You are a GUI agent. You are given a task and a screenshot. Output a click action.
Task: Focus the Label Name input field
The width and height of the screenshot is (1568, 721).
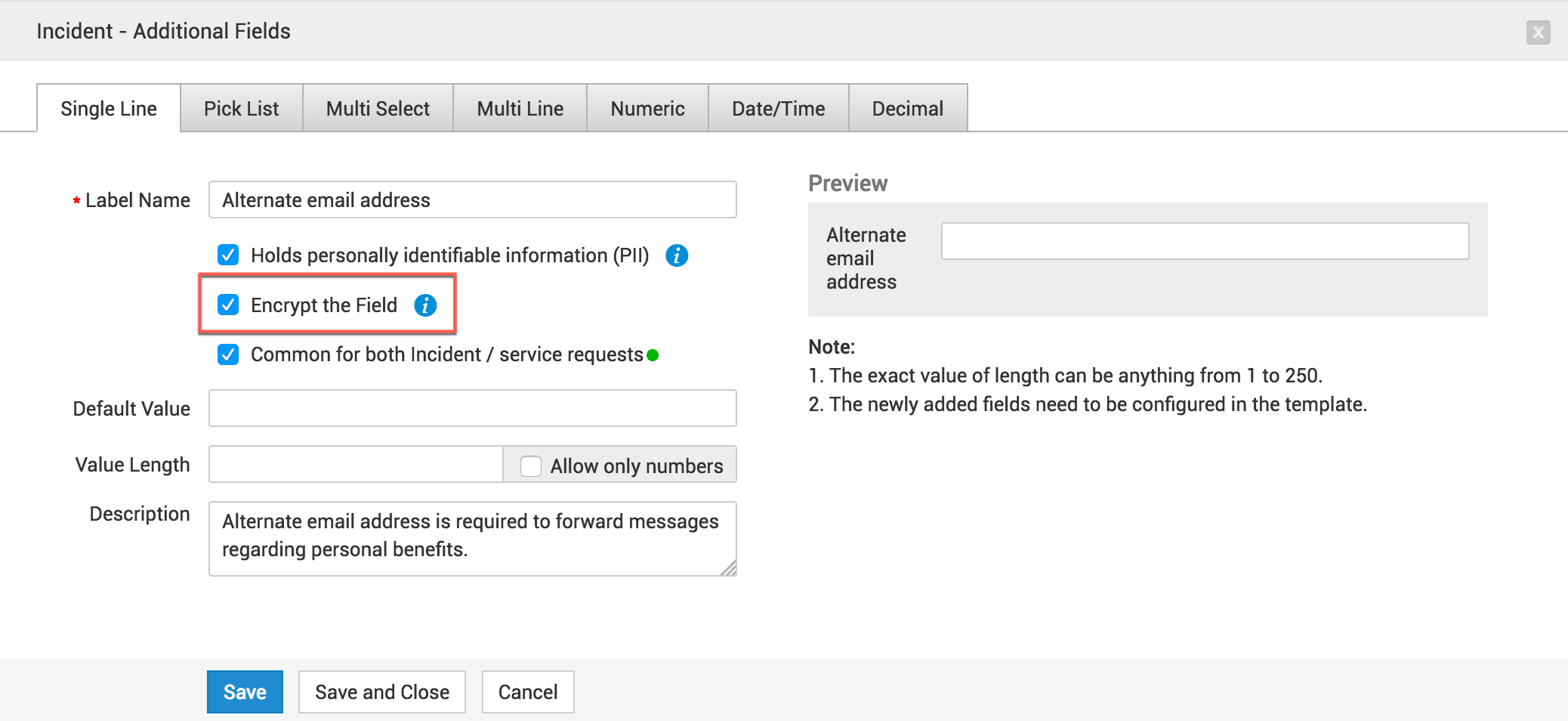[x=473, y=200]
